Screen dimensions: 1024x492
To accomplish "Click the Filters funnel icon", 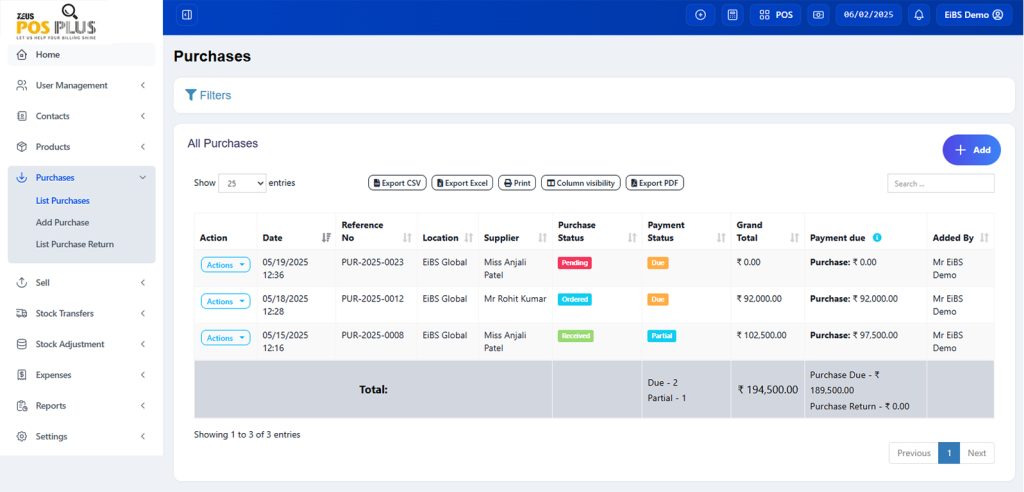I will (191, 95).
